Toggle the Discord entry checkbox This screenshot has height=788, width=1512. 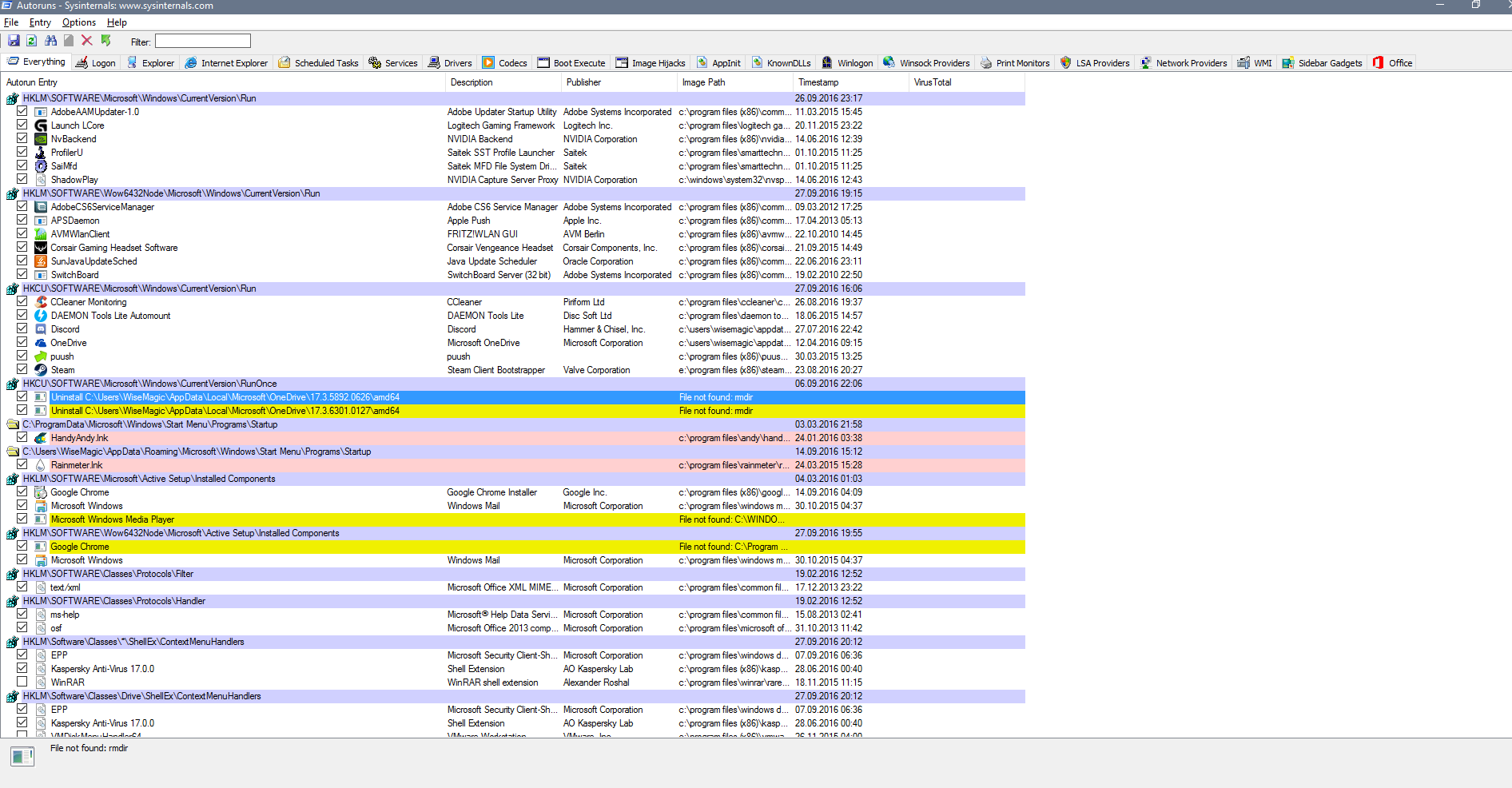(22, 329)
